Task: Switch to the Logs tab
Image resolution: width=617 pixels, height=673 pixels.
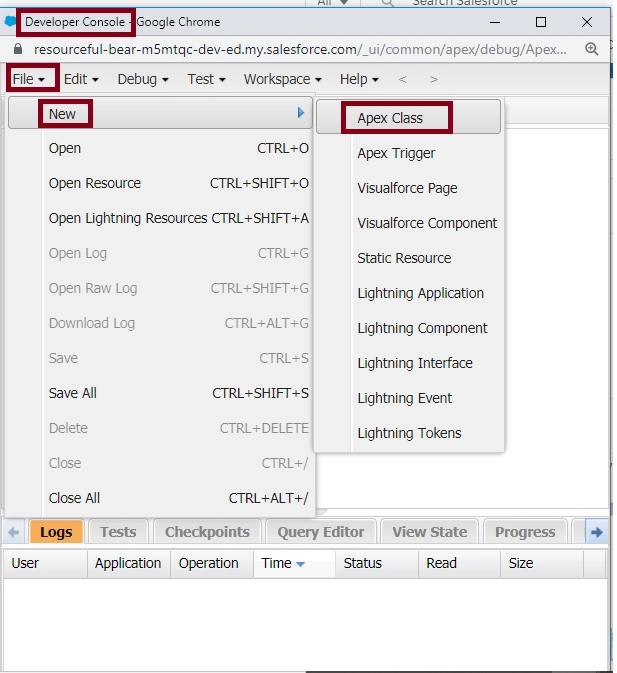Action: (56, 532)
